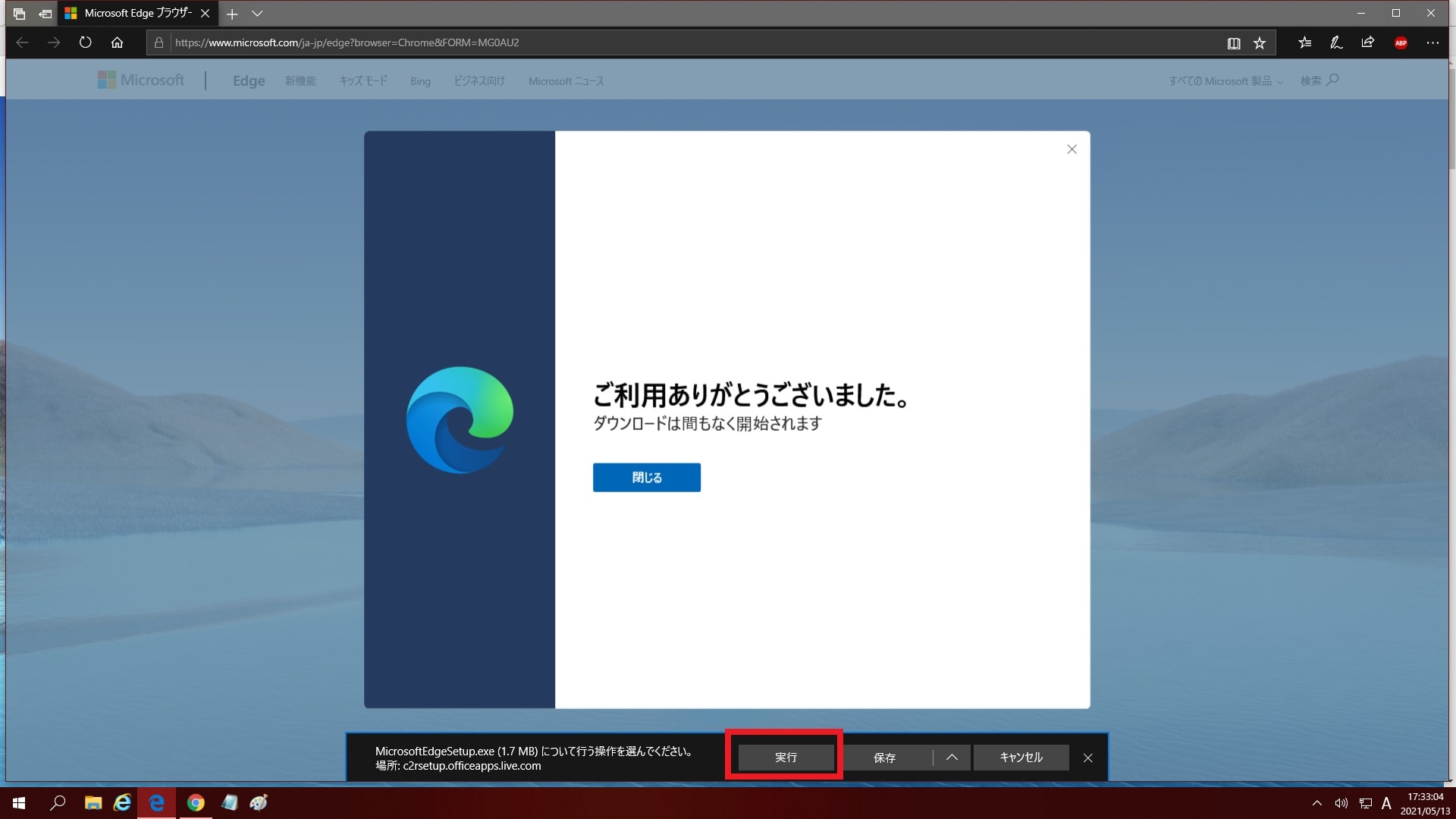
Task: Open the Bing menu item
Action: [x=420, y=81]
